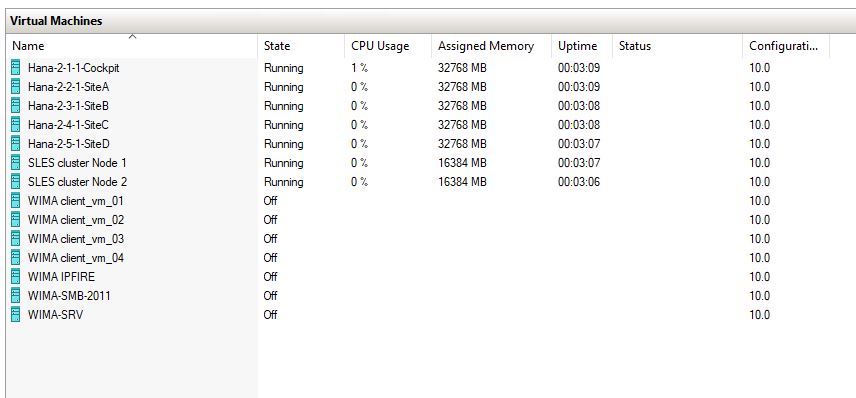The width and height of the screenshot is (856, 398).
Task: Click the Virtual Machines panel title
Action: pyautogui.click(x=56, y=21)
